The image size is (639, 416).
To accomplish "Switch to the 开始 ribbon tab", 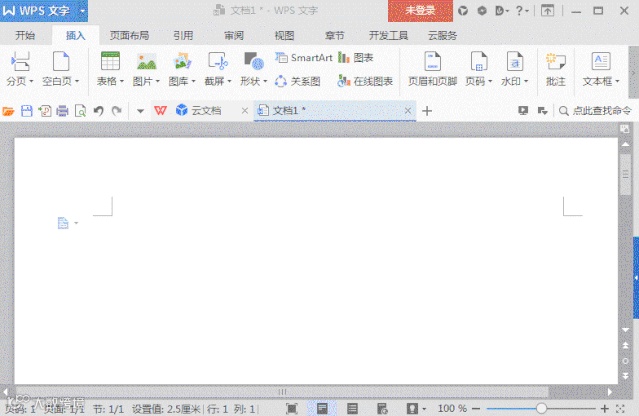I will [x=25, y=36].
